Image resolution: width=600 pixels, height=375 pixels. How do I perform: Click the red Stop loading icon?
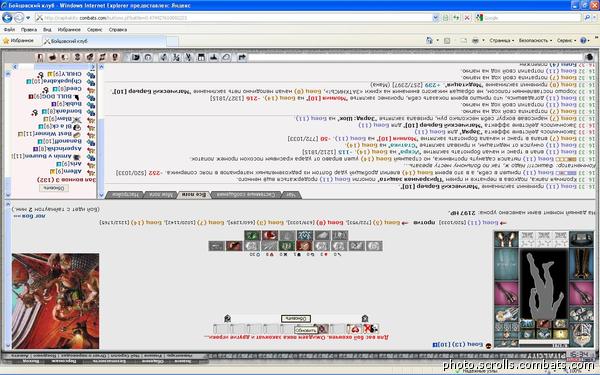point(467,18)
